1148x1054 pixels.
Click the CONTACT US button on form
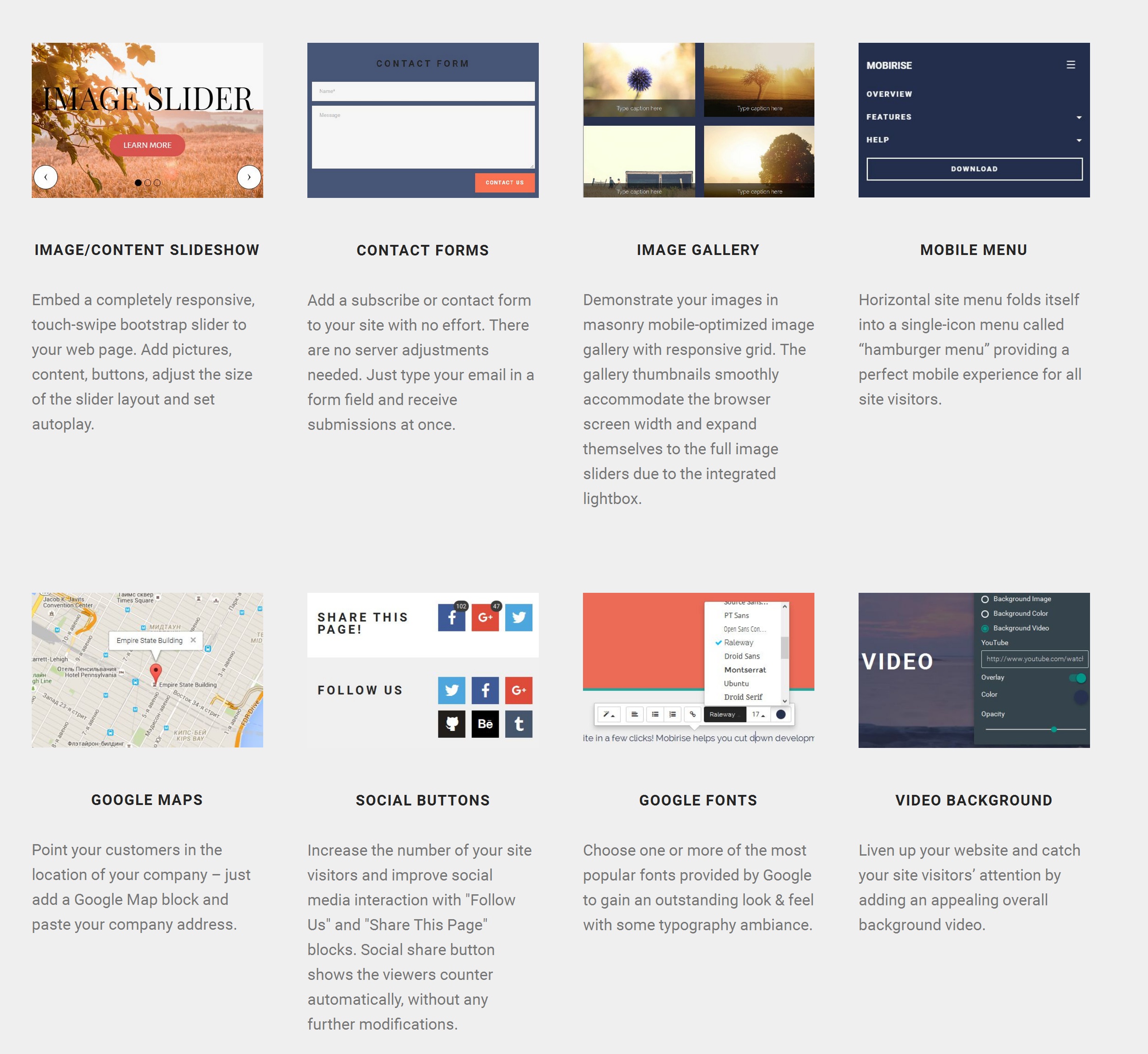click(x=504, y=182)
